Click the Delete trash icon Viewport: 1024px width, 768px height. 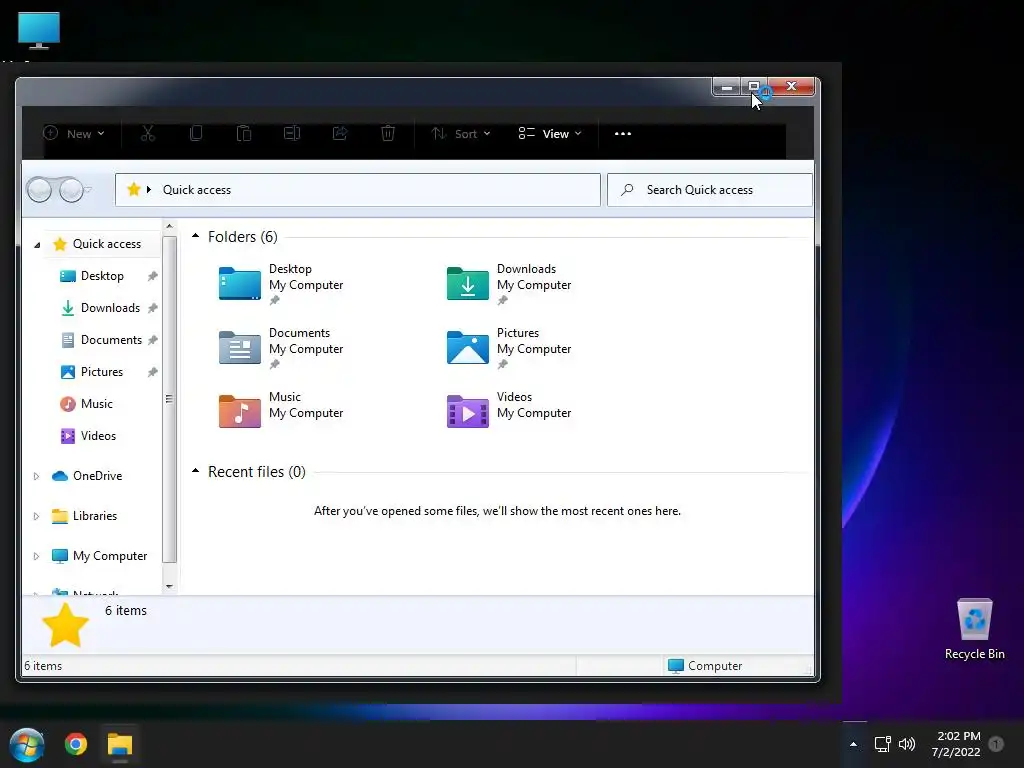388,134
